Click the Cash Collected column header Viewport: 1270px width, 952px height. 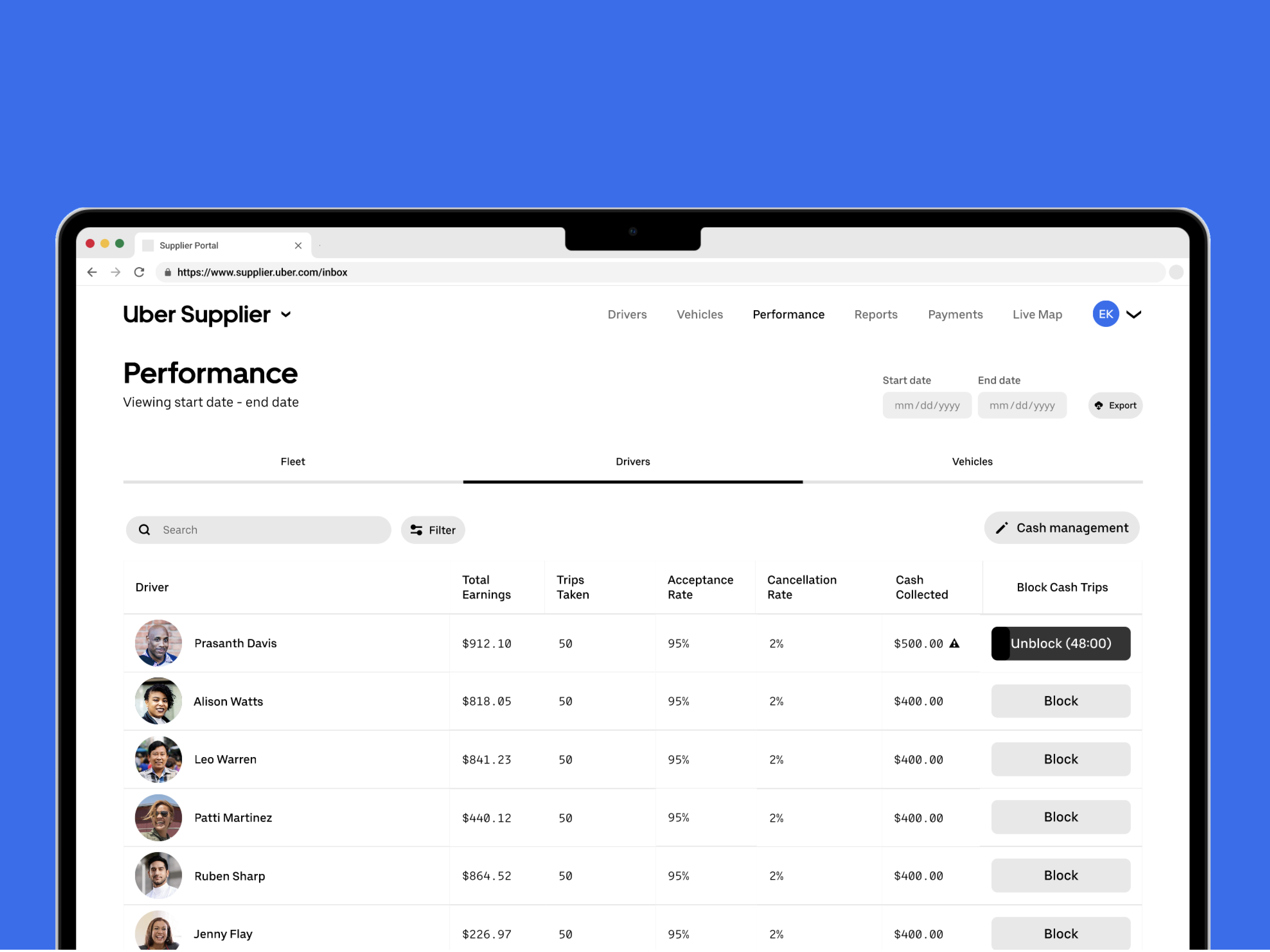point(923,588)
